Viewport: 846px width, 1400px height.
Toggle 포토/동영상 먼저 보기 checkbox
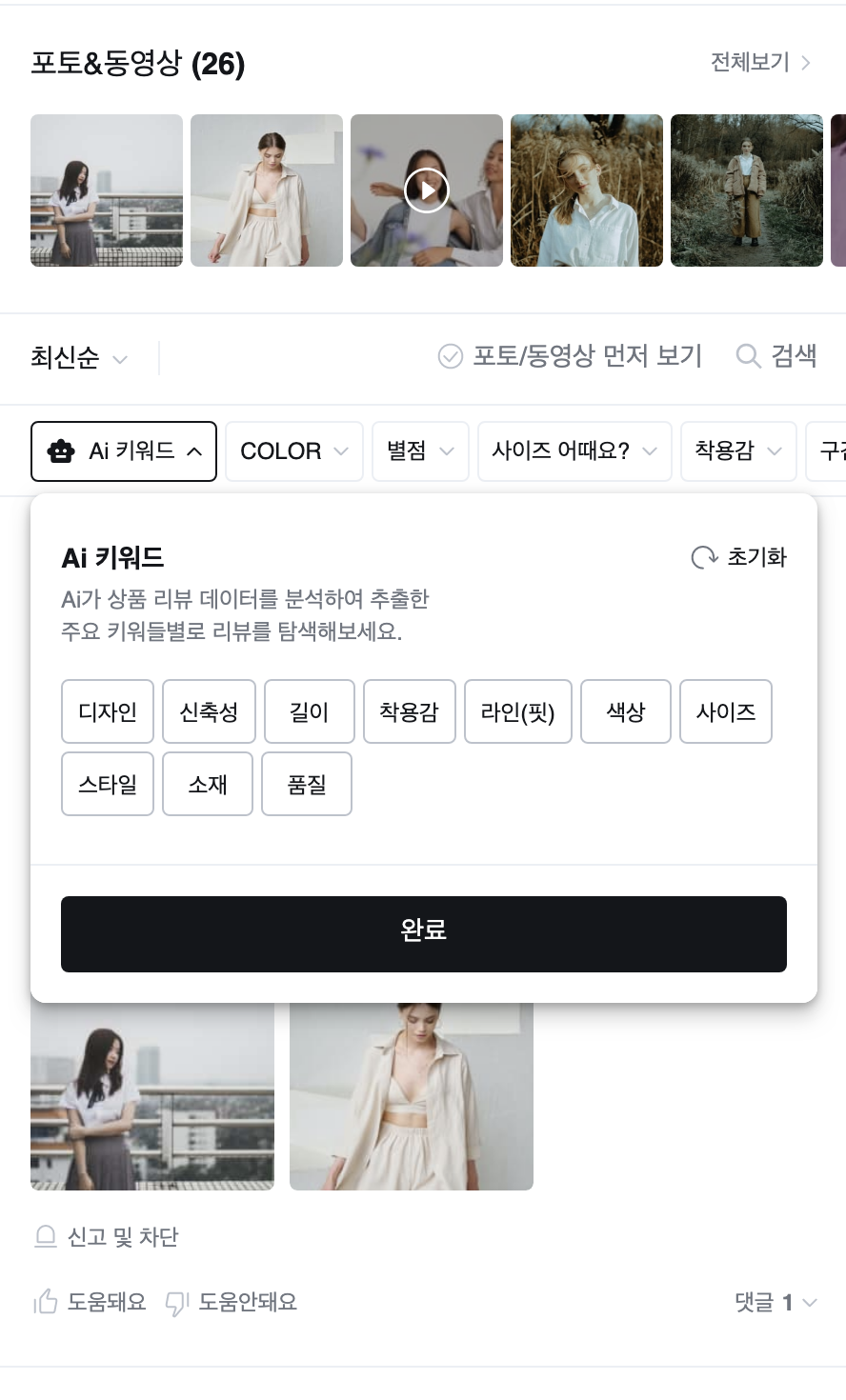pos(450,356)
